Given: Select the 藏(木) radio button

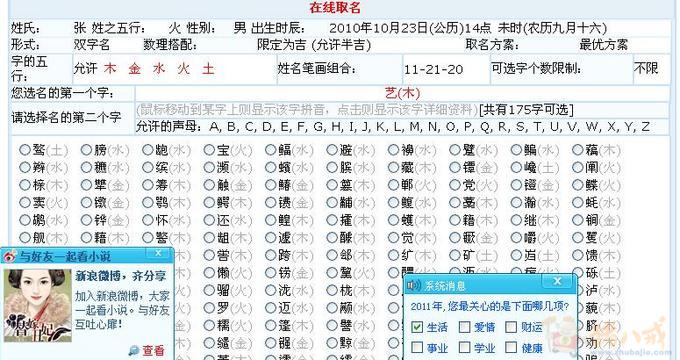Looking at the screenshot, I should tap(394, 167).
